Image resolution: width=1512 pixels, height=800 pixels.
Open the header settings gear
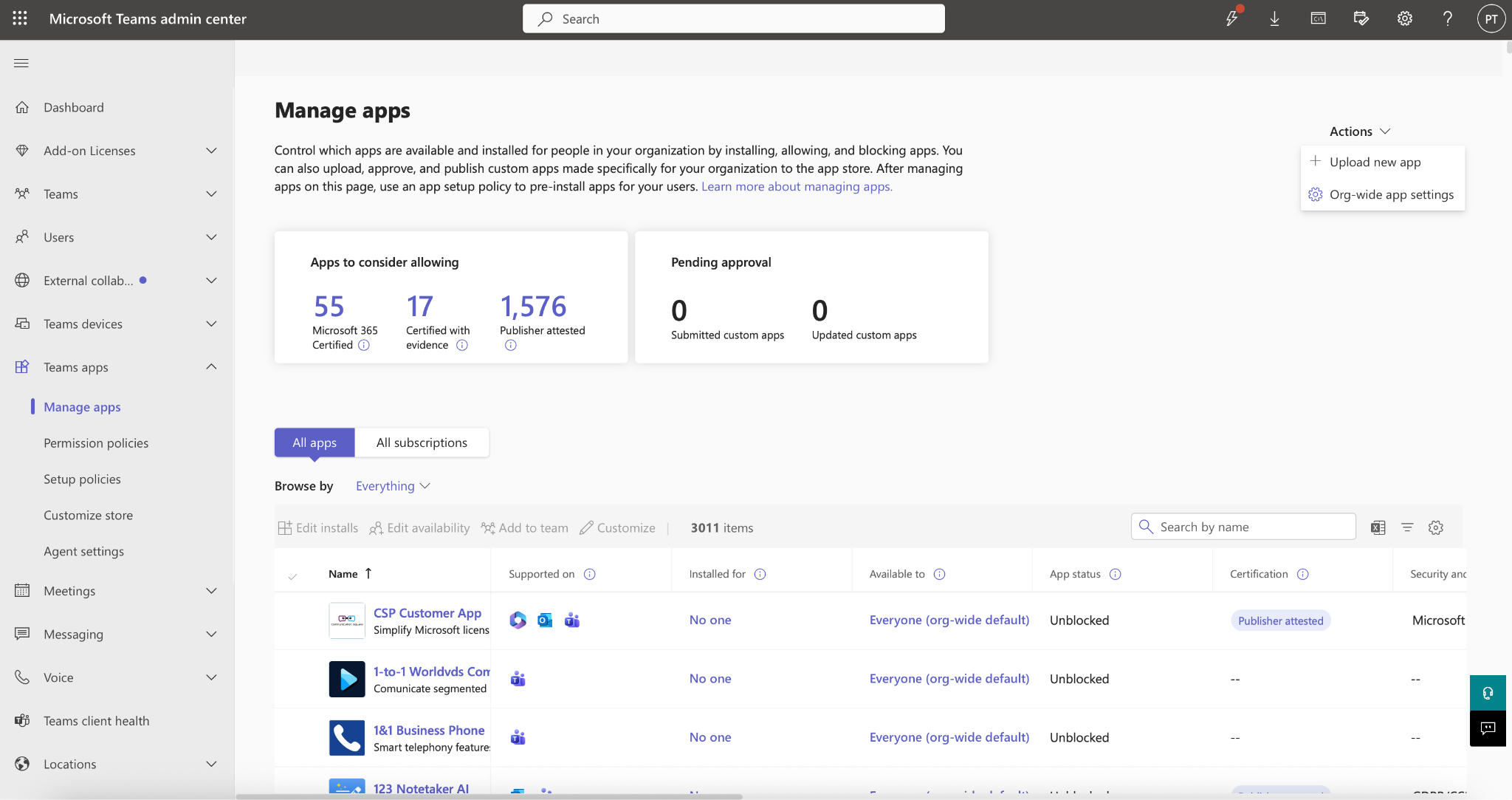[1404, 18]
